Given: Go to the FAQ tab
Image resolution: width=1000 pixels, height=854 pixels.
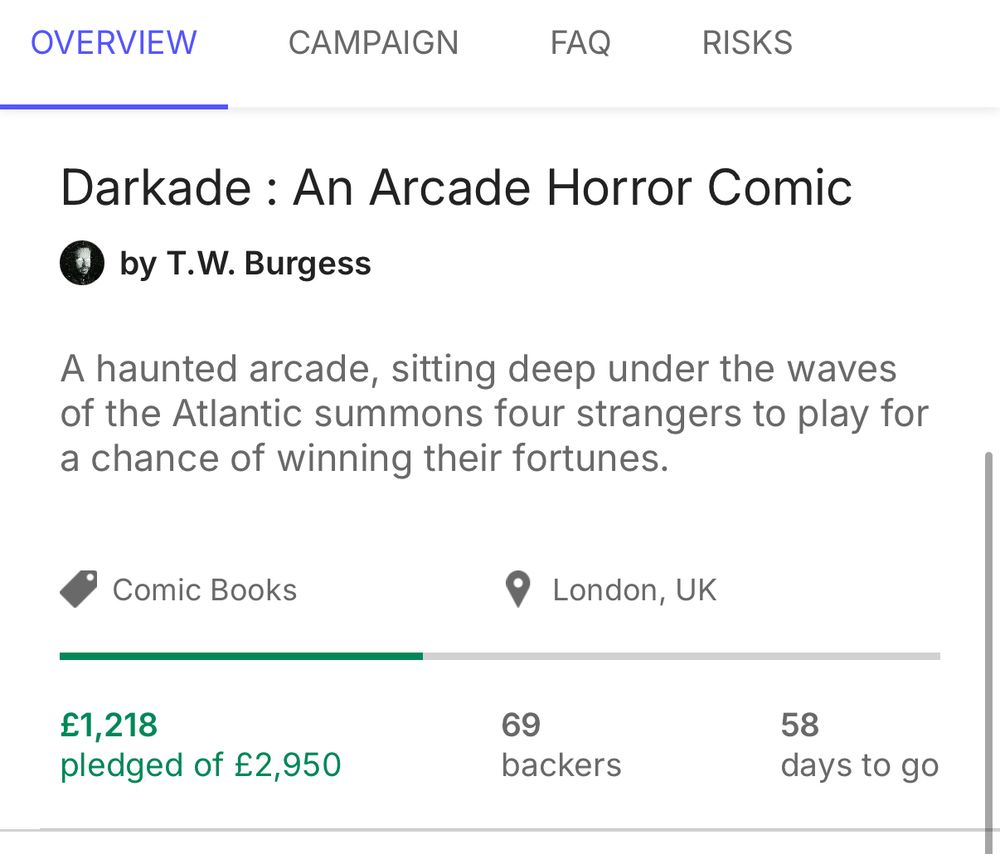Looking at the screenshot, I should 580,43.
